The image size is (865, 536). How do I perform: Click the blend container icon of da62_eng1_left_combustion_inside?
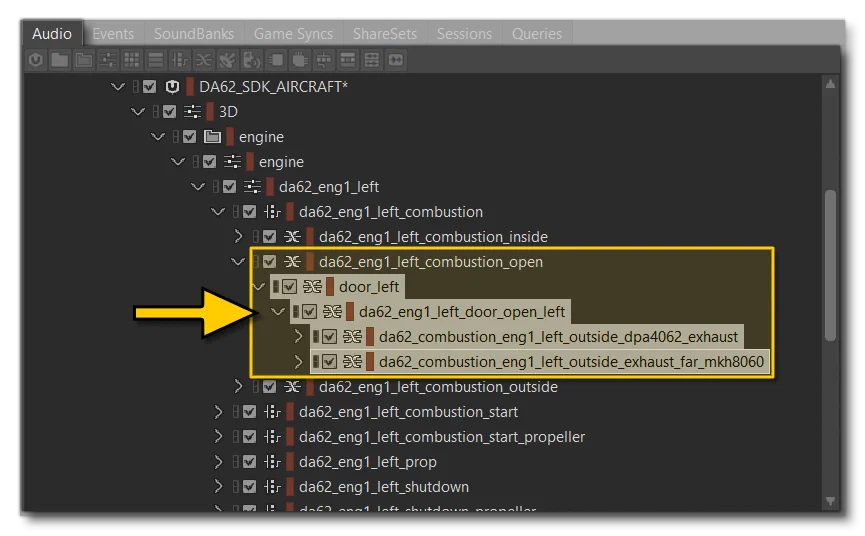click(292, 237)
